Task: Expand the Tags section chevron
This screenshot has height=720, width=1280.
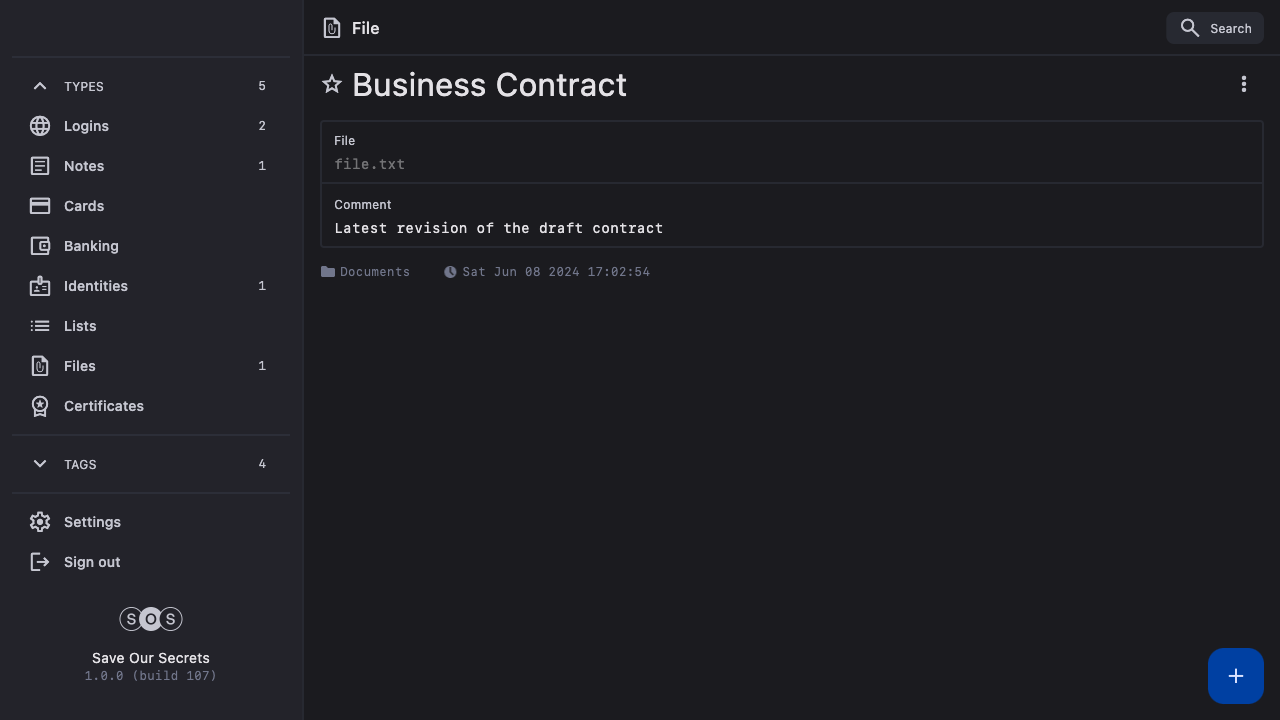Action: click(40, 464)
